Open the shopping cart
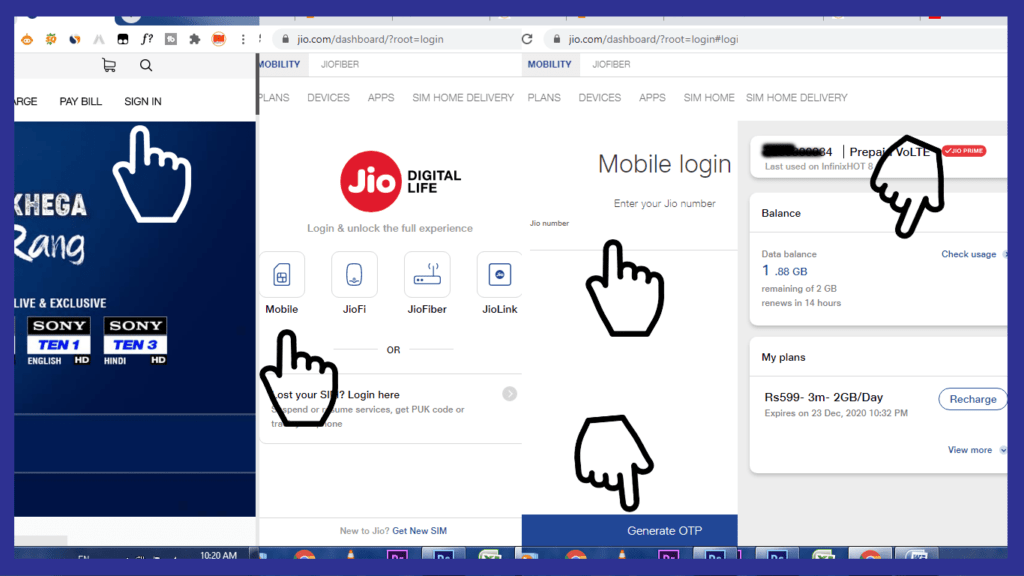This screenshot has height=576, width=1024. [109, 64]
